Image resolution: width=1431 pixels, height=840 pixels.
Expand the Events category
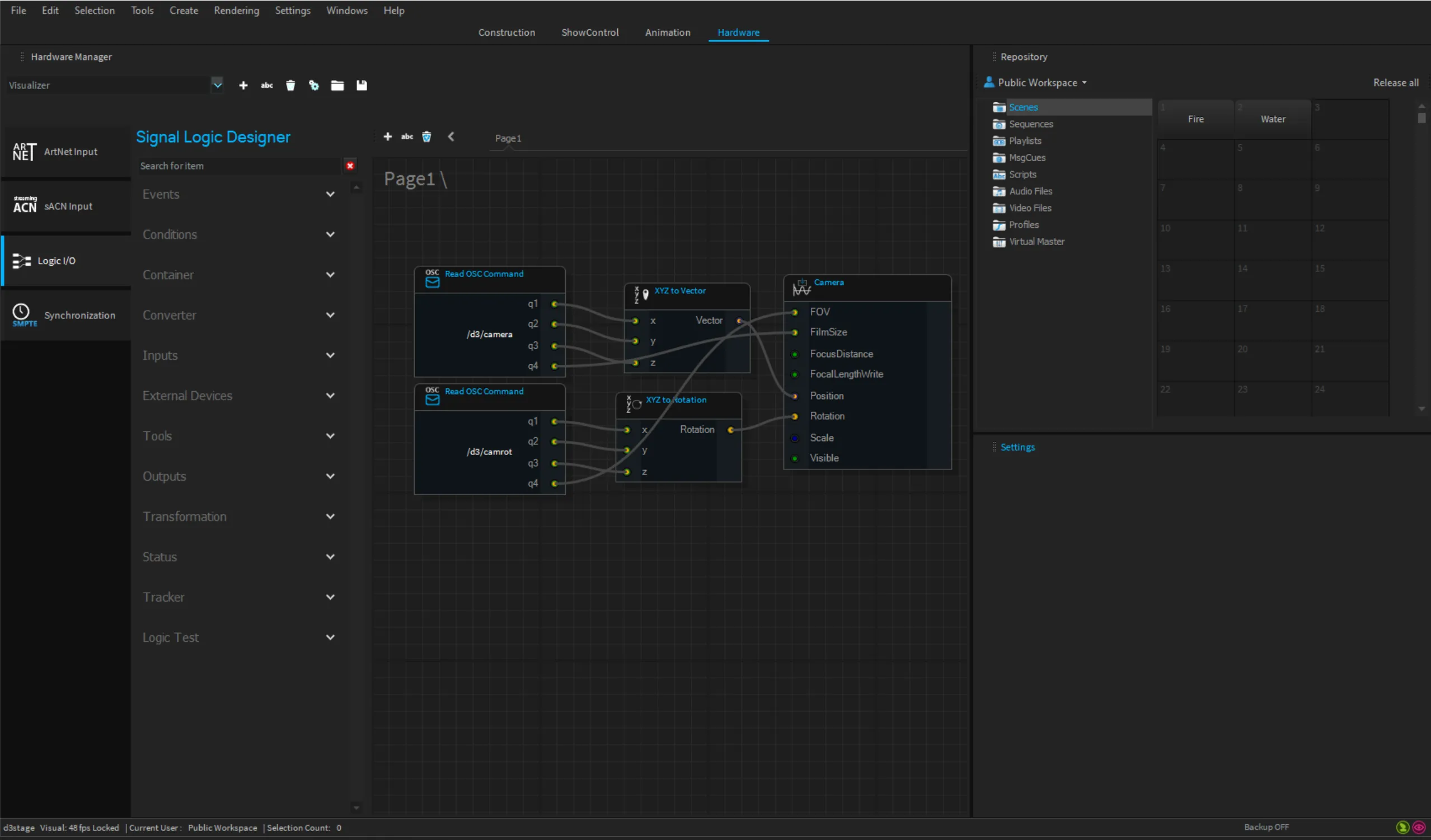pos(331,194)
